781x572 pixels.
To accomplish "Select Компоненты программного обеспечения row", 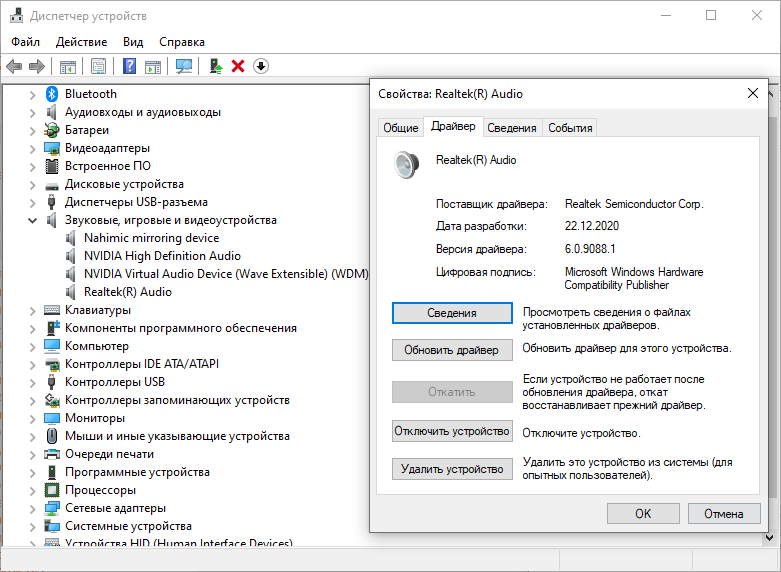I will tap(181, 328).
